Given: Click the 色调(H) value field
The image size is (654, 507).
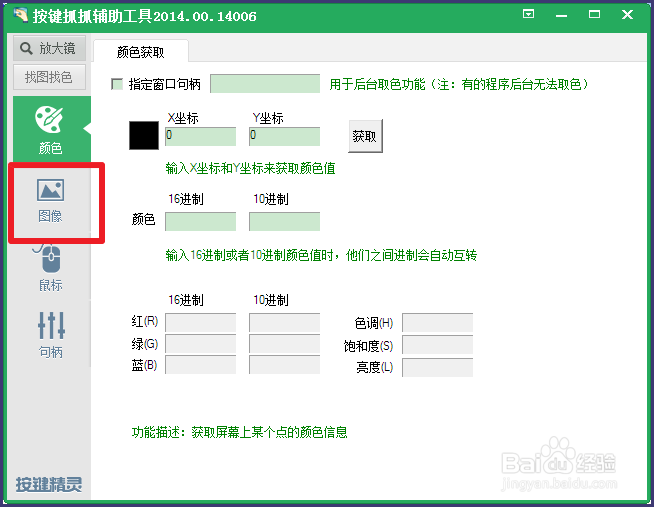Looking at the screenshot, I should 438,323.
